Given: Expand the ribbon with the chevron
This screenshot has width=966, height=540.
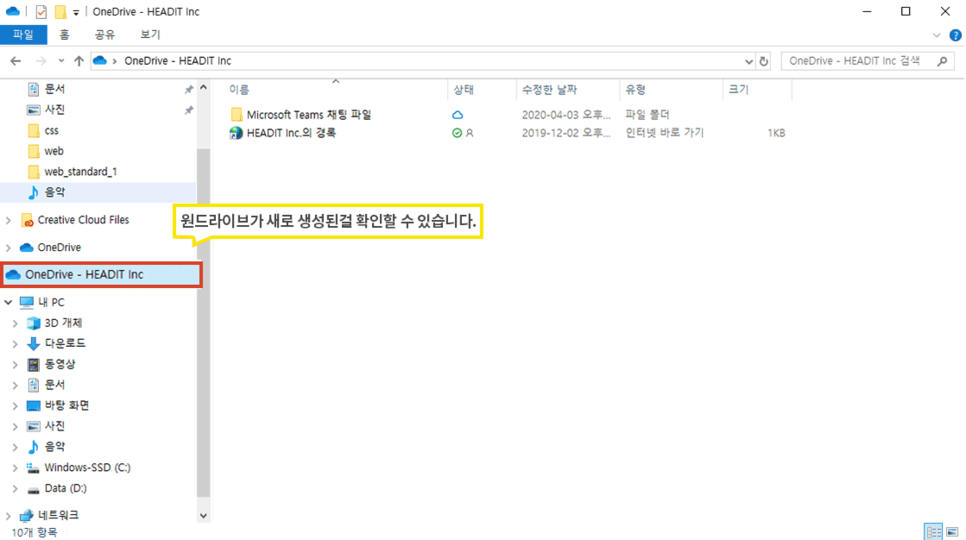Looking at the screenshot, I should click(x=936, y=36).
